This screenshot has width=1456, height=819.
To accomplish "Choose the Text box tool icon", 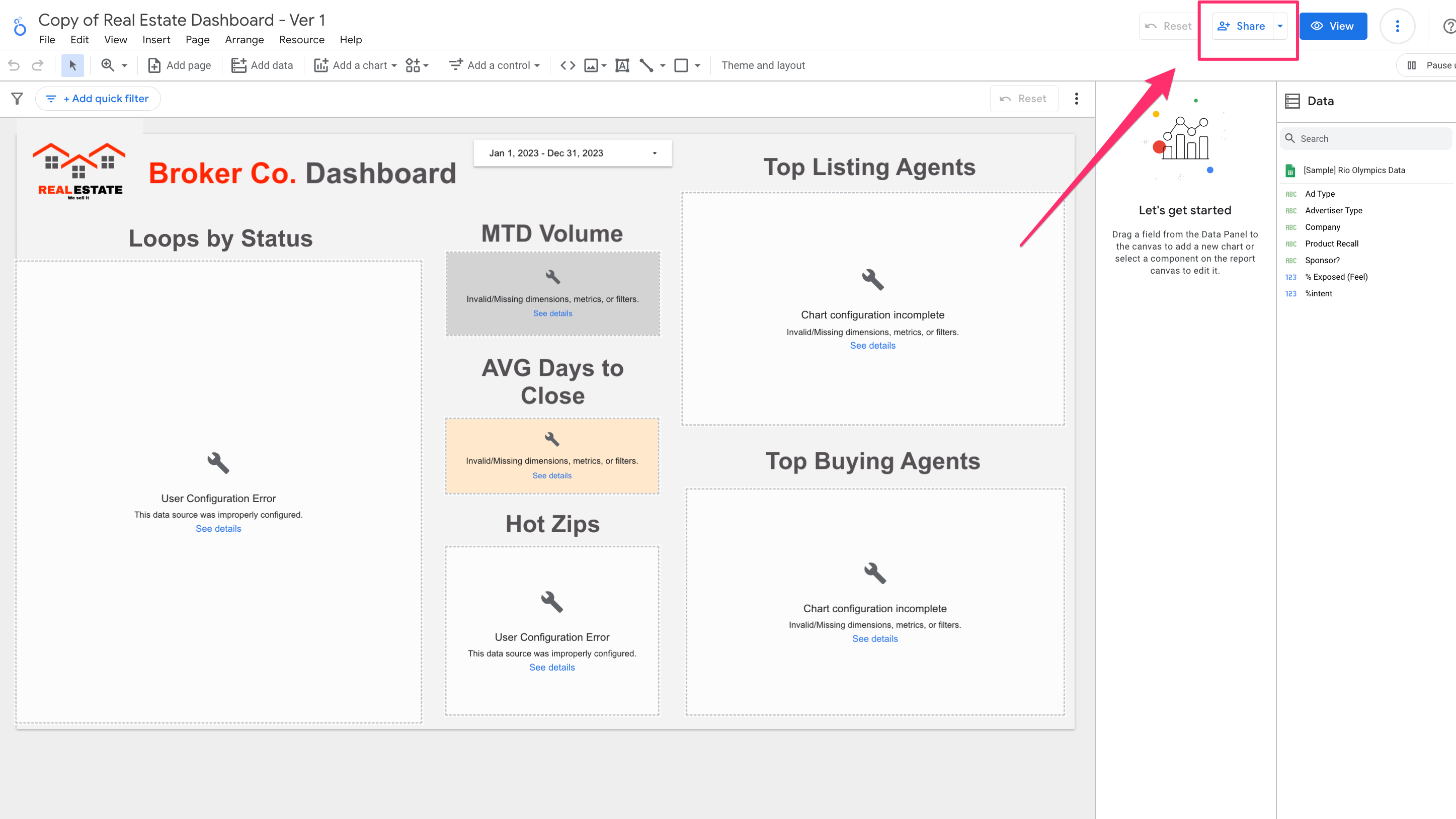I will pos(622,65).
